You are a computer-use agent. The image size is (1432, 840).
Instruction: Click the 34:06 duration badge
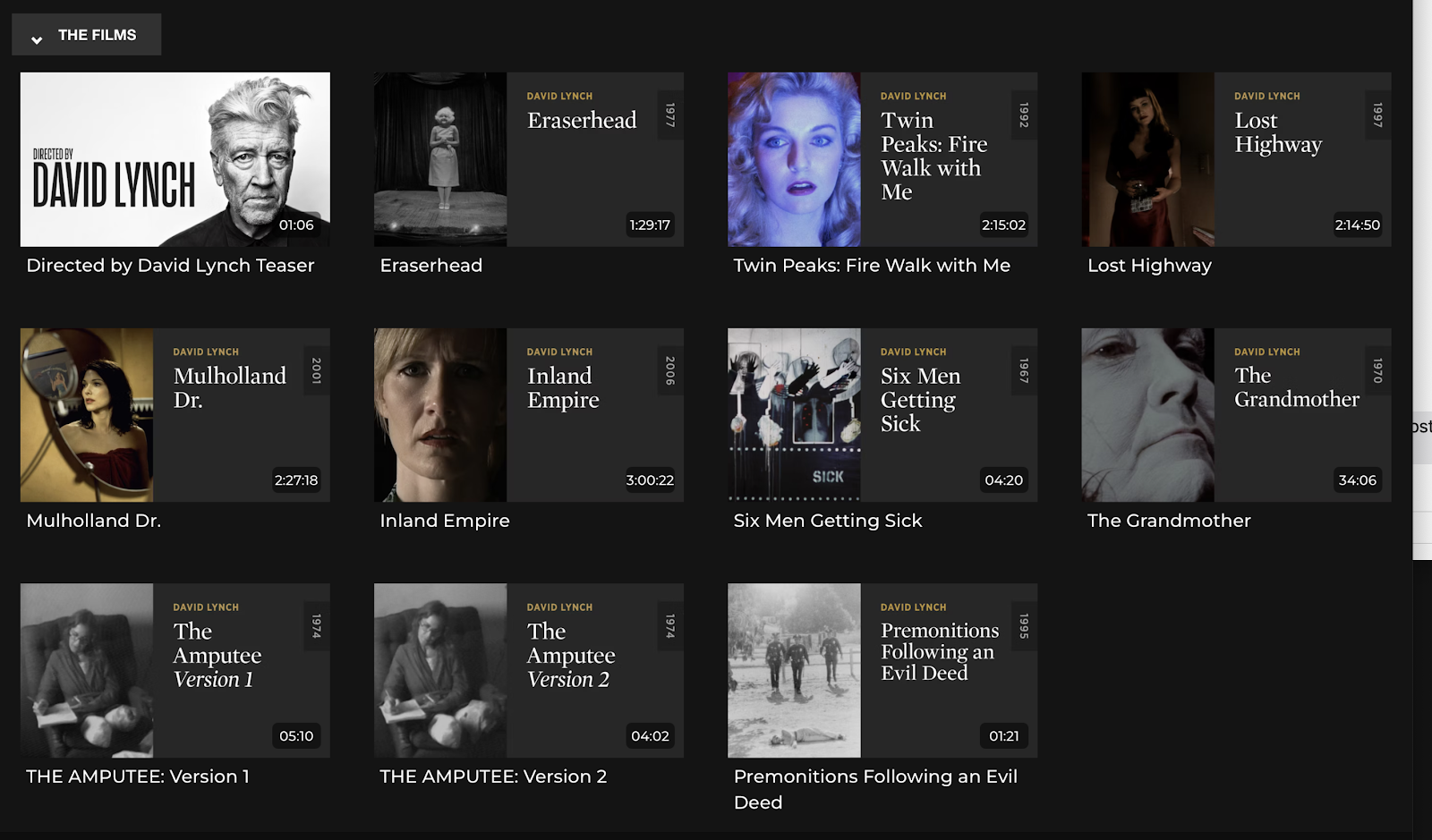pyautogui.click(x=1357, y=480)
